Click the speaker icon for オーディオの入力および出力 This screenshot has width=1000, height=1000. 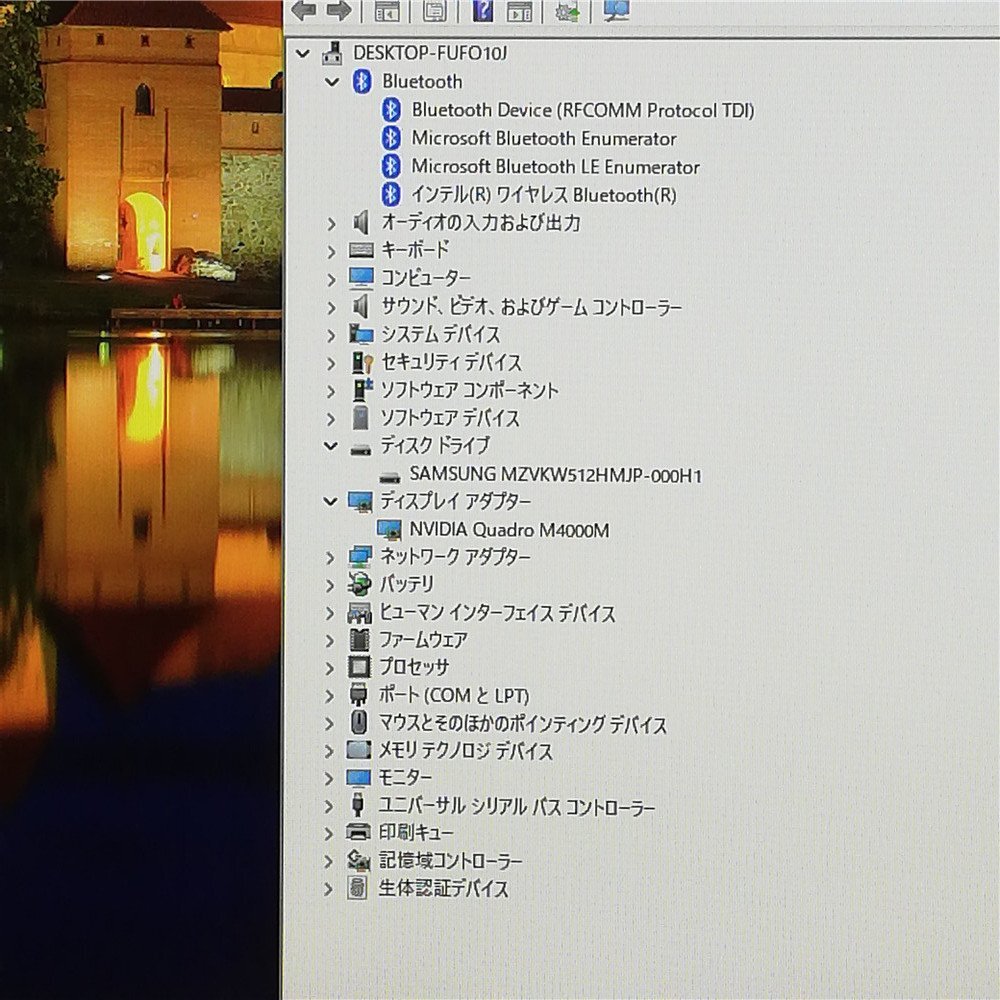361,223
